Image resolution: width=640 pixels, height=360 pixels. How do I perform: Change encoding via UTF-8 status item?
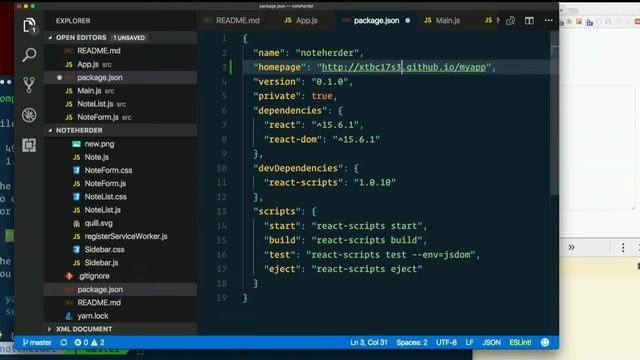[x=446, y=342]
